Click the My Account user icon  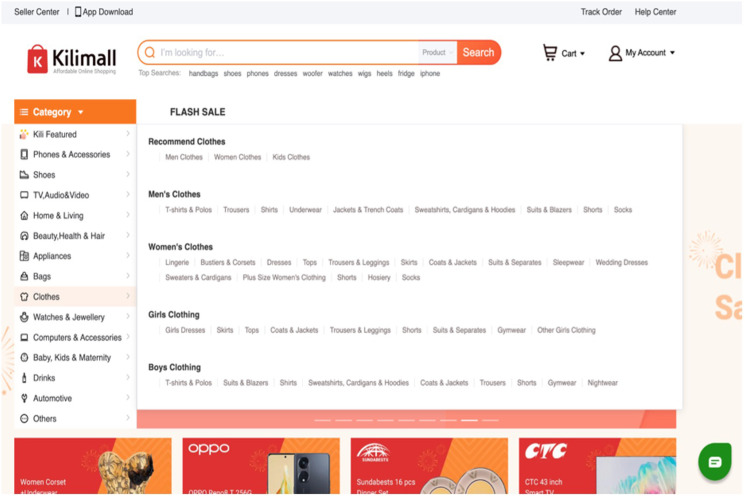(615, 53)
